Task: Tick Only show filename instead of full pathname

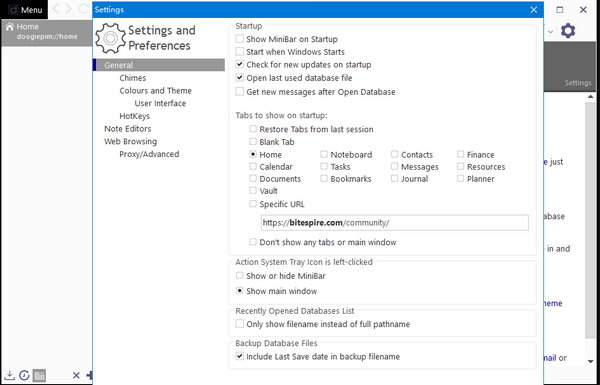Action: click(240, 324)
